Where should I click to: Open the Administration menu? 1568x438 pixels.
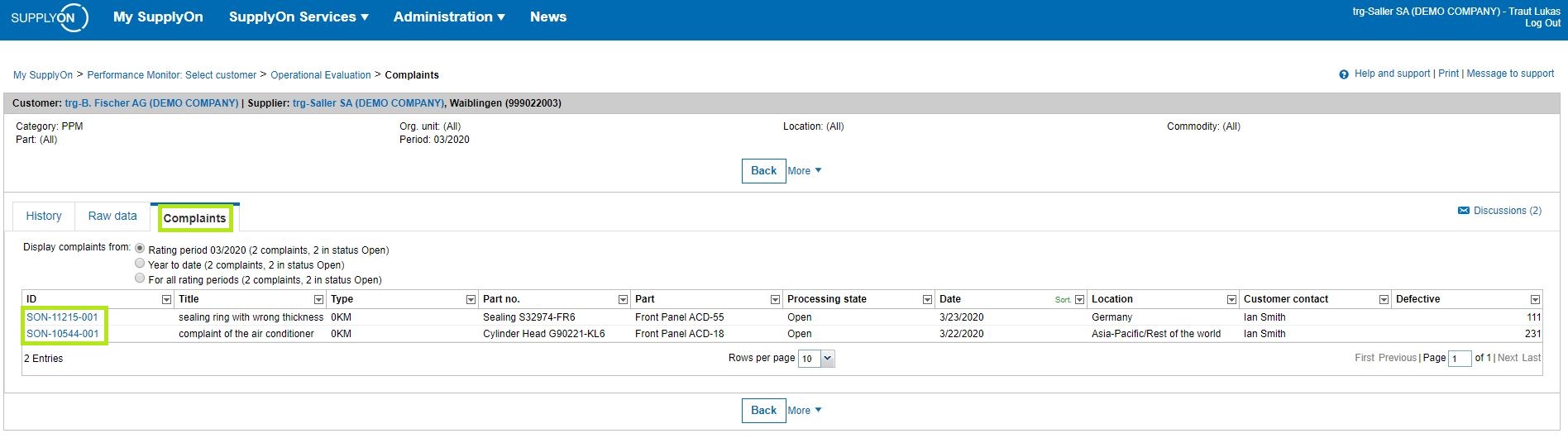tap(449, 17)
